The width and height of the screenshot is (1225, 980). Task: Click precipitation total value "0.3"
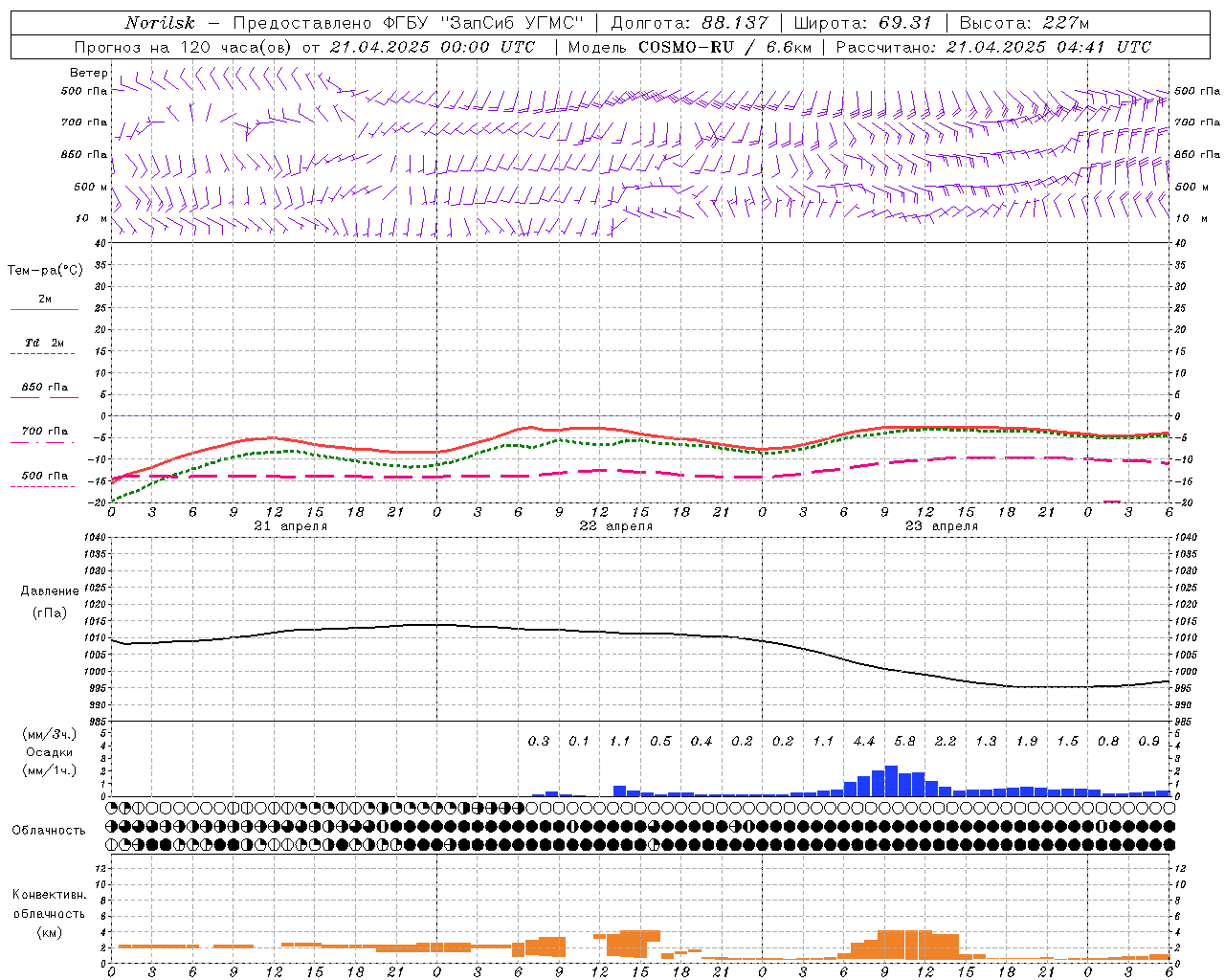point(539,741)
